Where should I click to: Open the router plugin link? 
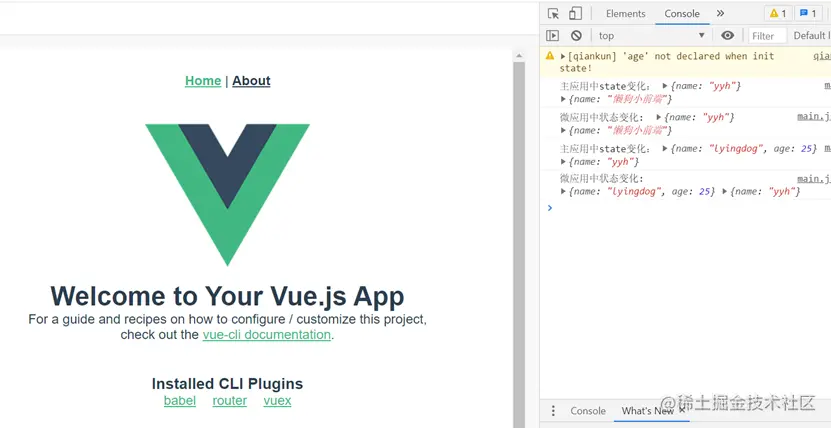click(x=229, y=400)
